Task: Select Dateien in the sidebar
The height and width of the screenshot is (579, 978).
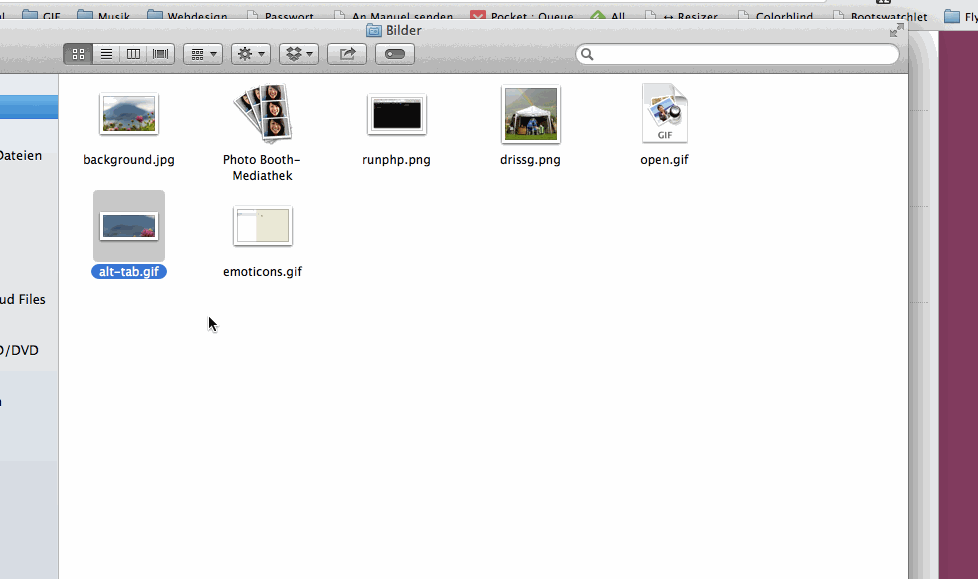Action: [x=22, y=155]
